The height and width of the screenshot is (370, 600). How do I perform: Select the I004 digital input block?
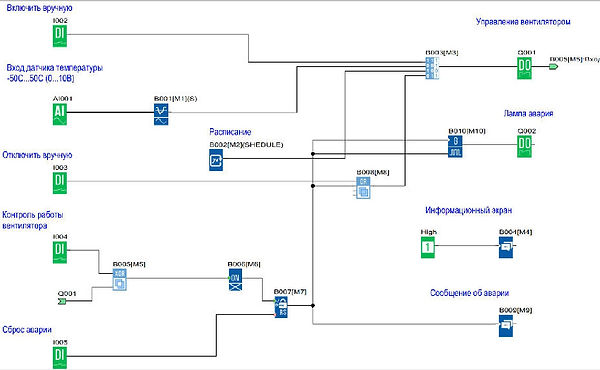coord(60,253)
